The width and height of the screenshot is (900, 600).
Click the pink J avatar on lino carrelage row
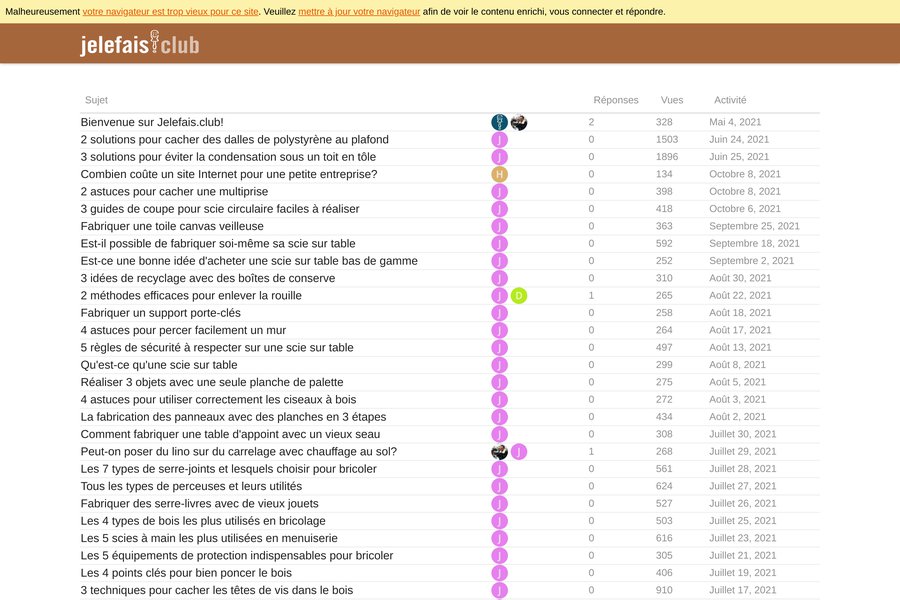click(x=519, y=452)
